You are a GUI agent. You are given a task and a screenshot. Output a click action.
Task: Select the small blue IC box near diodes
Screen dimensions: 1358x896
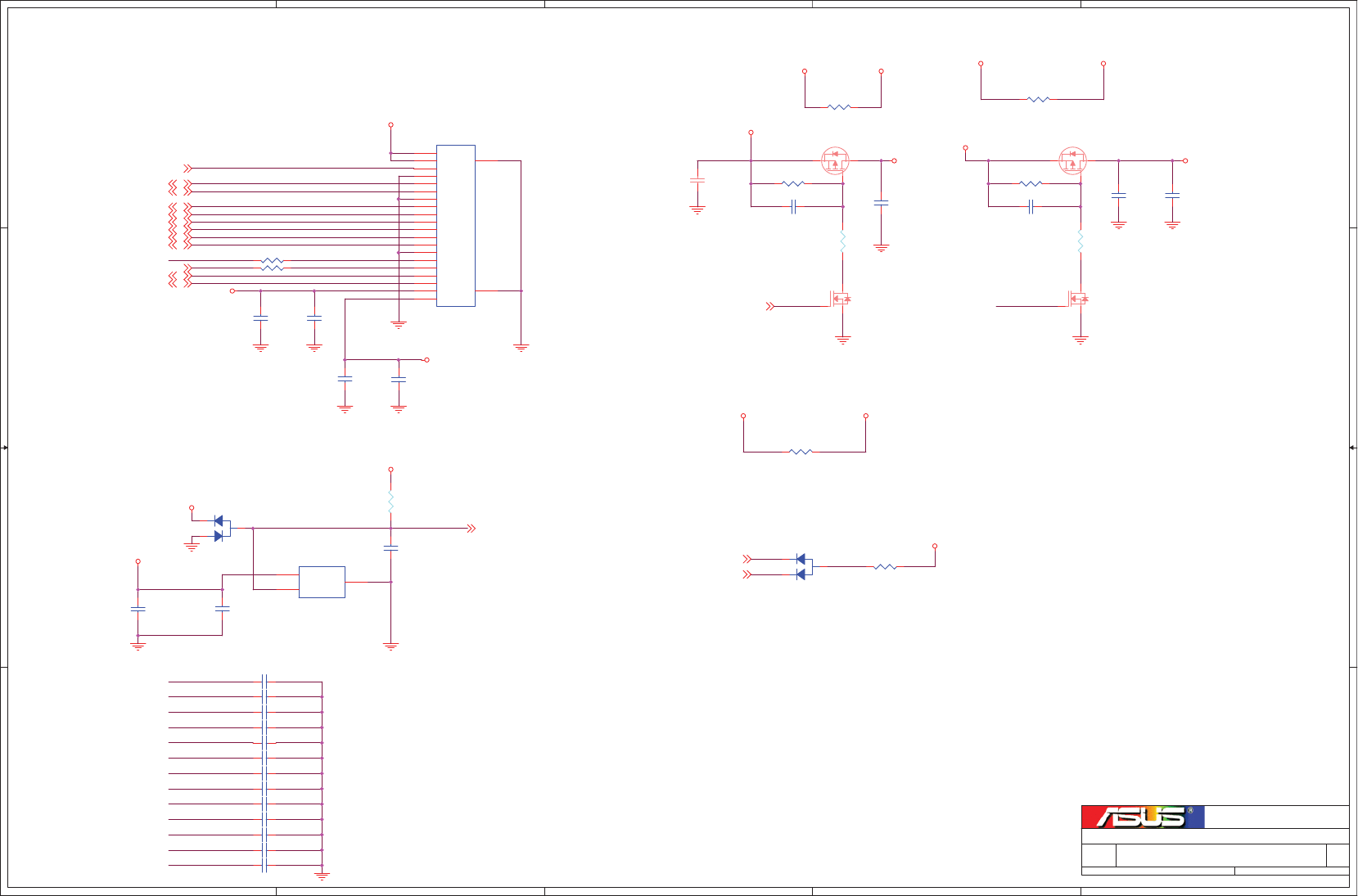tap(322, 582)
